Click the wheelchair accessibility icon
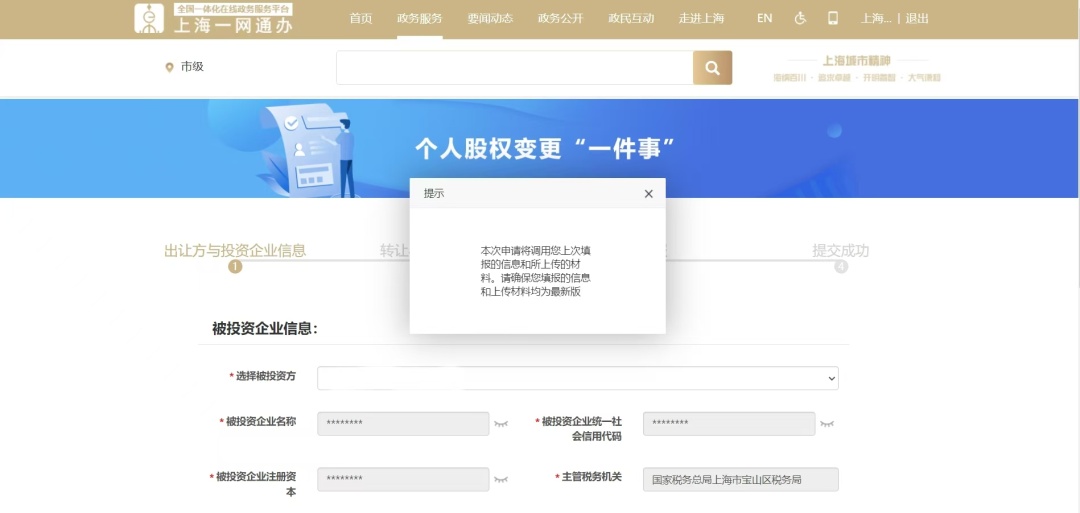This screenshot has height=513, width=1080. (x=800, y=19)
